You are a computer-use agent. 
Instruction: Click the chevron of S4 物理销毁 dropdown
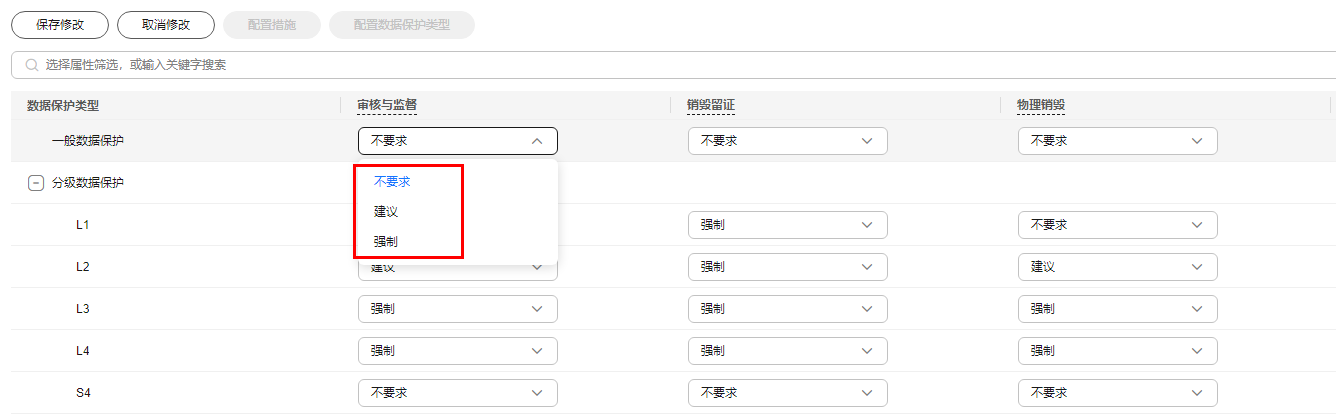pyautogui.click(x=1197, y=393)
